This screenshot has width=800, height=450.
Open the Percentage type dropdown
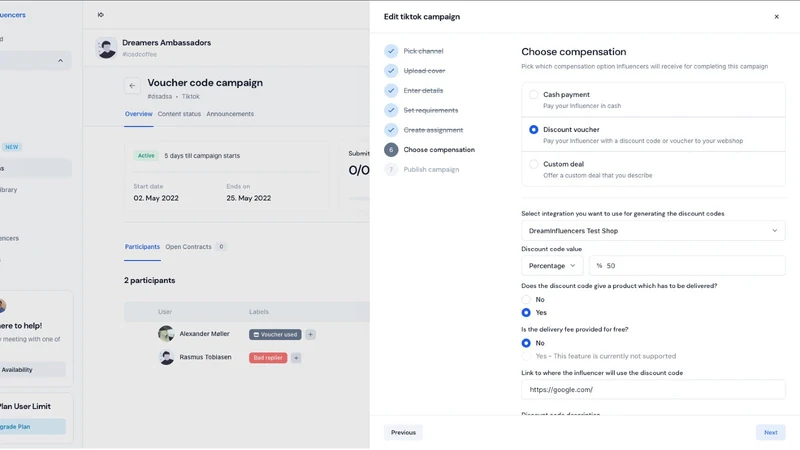click(552, 266)
